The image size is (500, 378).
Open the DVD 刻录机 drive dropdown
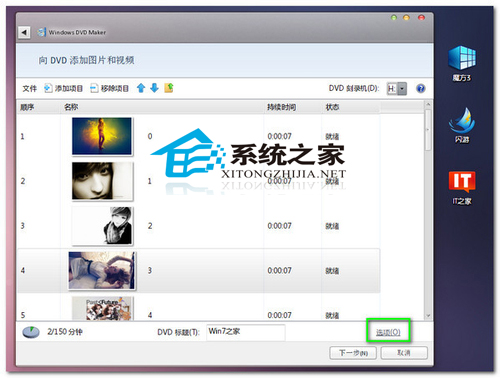[x=397, y=89]
